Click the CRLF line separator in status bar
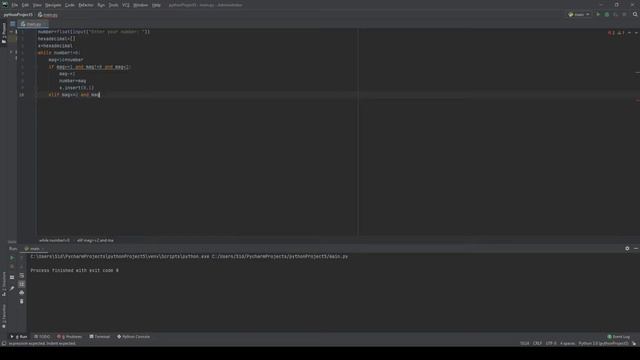 (538, 344)
